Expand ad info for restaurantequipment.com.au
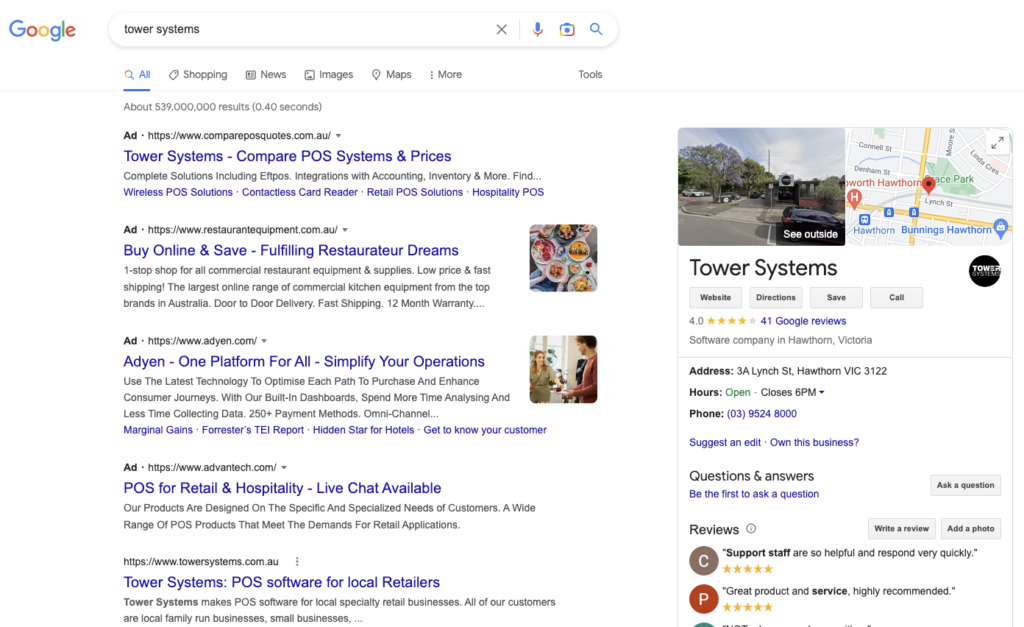The height and width of the screenshot is (627, 1024). pos(345,230)
